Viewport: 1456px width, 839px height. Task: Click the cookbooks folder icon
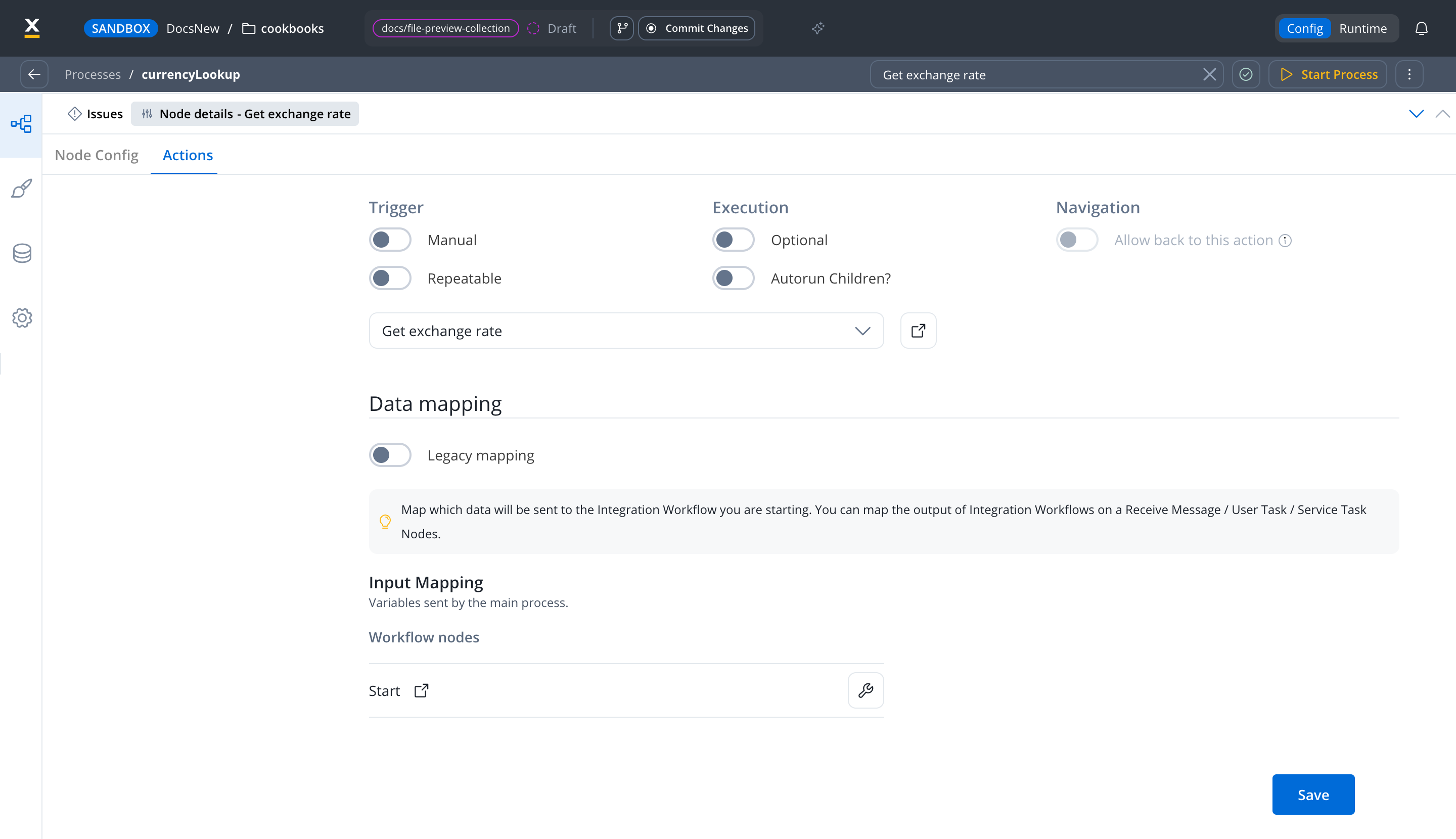click(248, 28)
